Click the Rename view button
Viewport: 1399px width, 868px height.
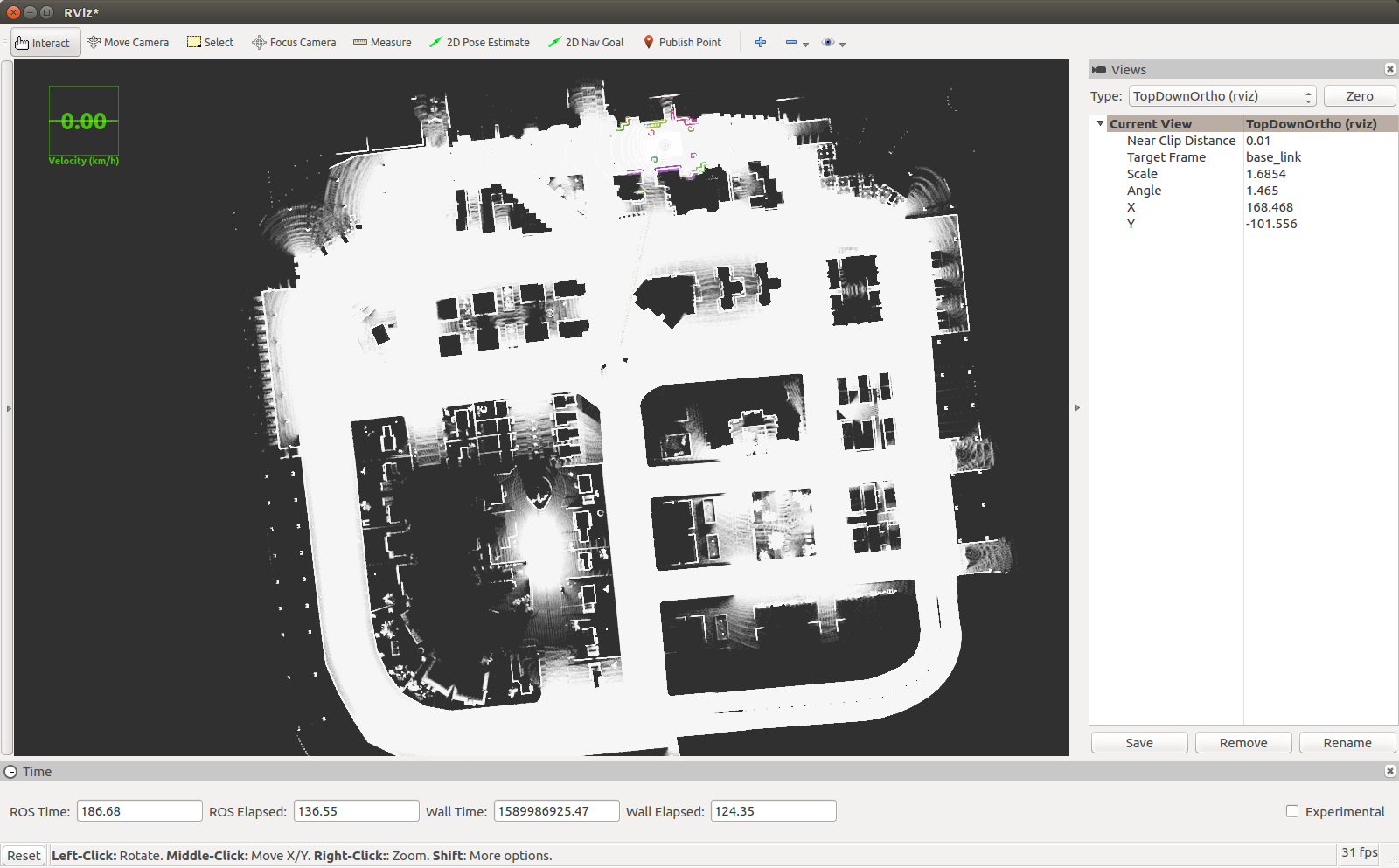(1347, 743)
